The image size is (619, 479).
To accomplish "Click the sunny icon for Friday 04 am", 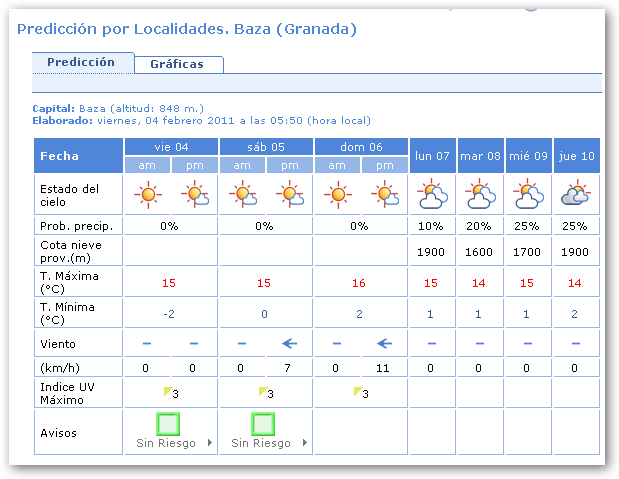I will point(147,194).
